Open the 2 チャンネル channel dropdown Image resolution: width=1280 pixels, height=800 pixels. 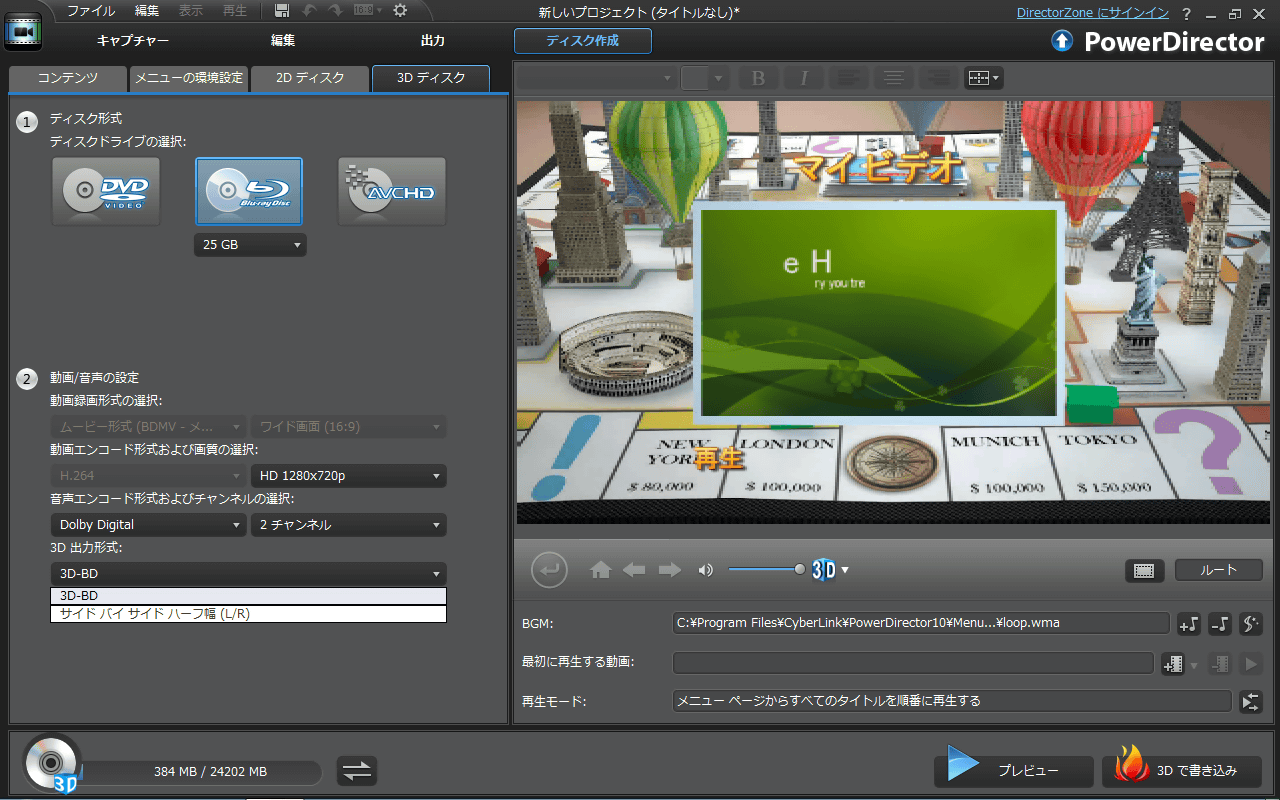coord(348,525)
